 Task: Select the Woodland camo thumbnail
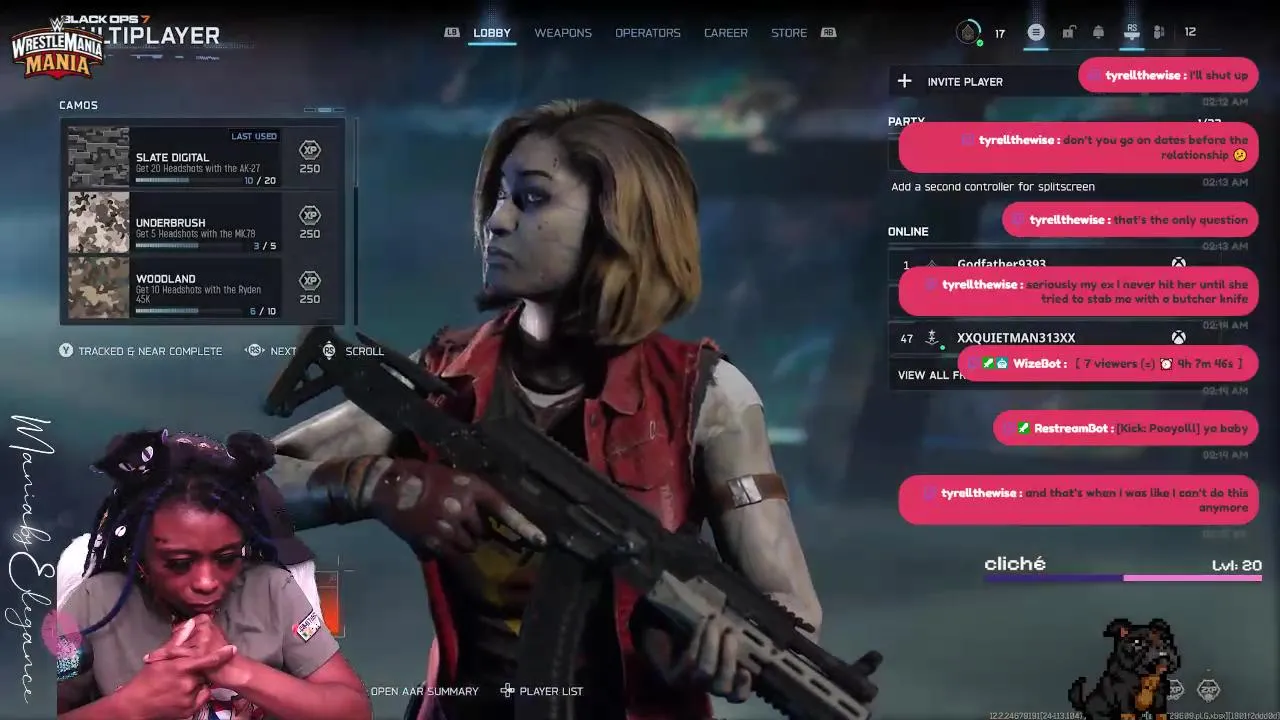point(98,288)
